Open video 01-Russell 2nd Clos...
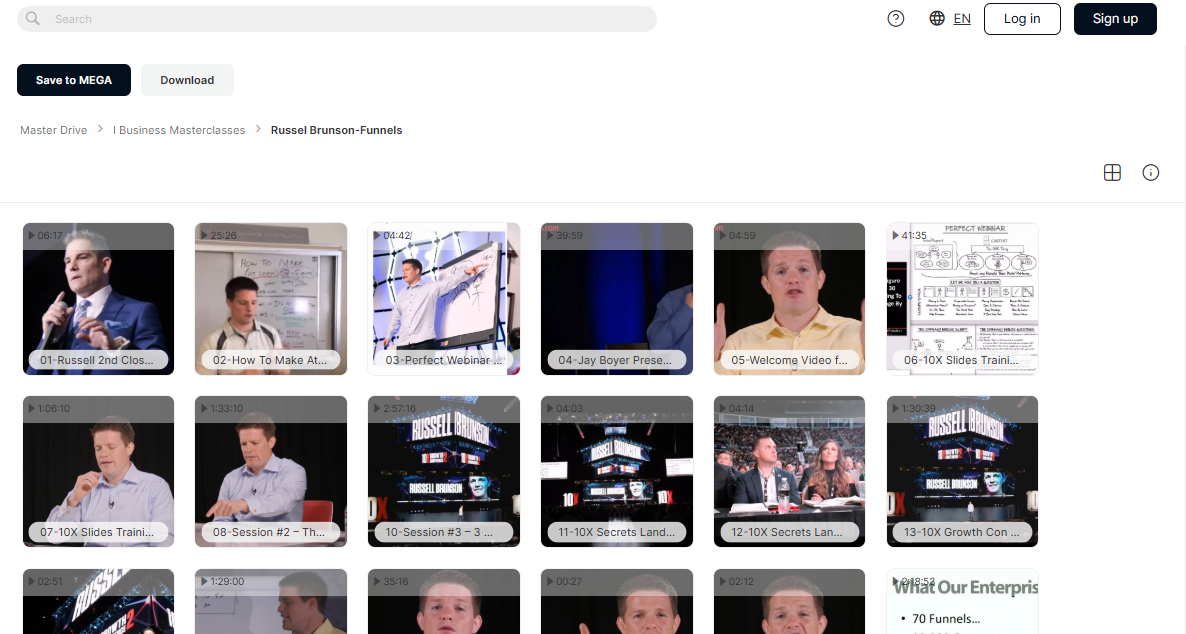 pos(98,299)
